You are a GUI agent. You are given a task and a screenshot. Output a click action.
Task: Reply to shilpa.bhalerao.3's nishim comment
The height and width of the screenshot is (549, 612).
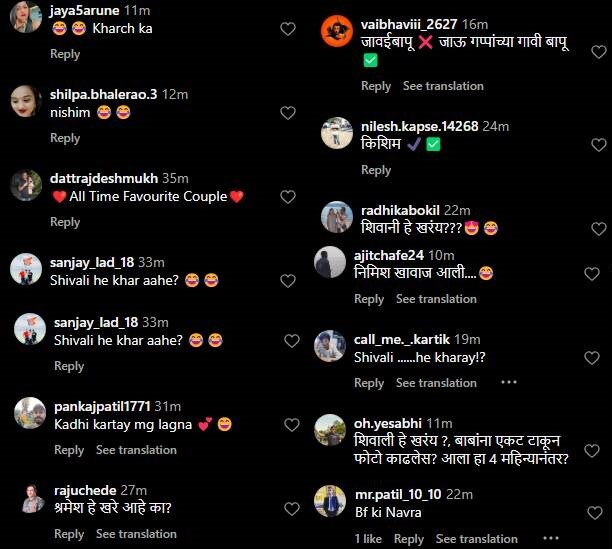pos(65,138)
